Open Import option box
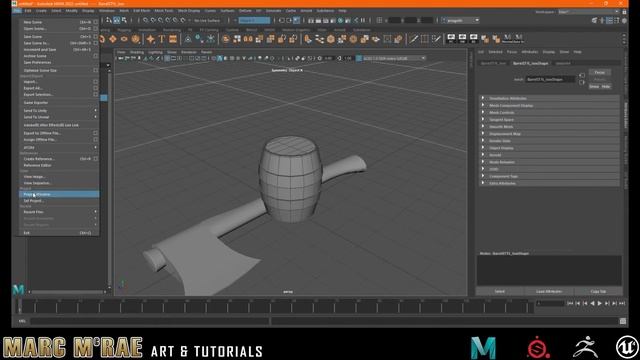The image size is (640, 360). (x=96, y=82)
